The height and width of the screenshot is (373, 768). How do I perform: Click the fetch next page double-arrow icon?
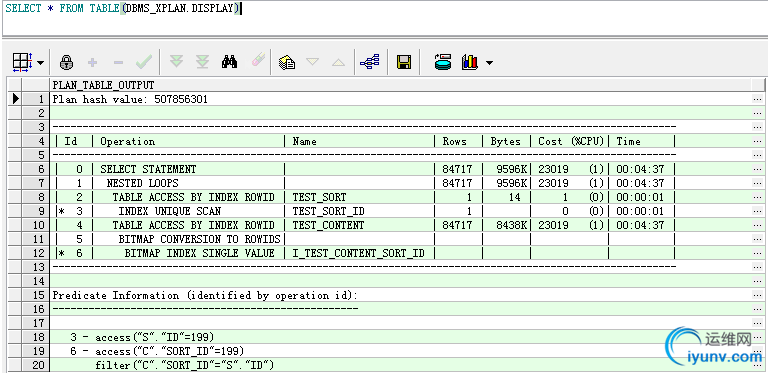coord(176,62)
